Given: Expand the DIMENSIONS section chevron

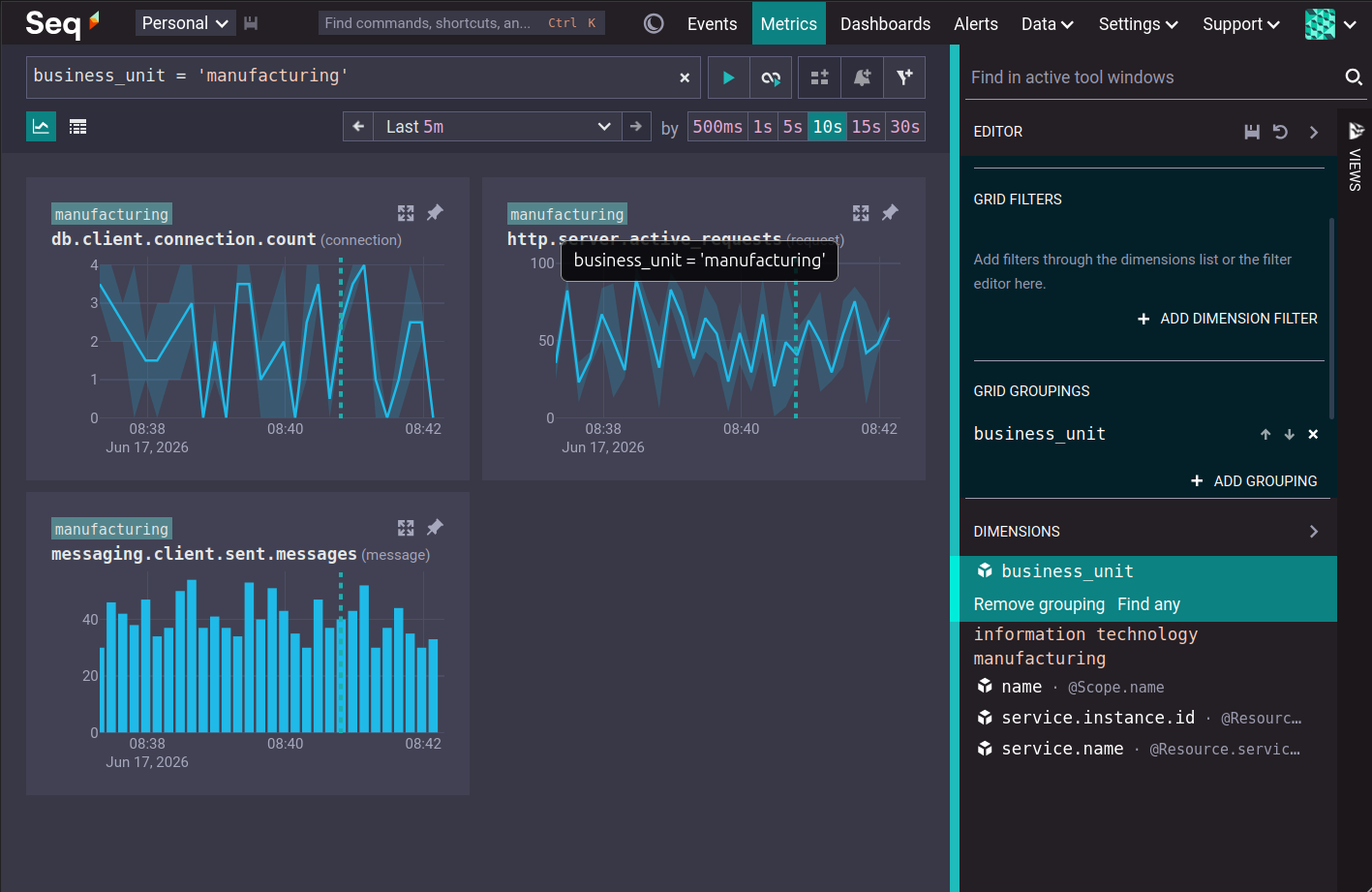Looking at the screenshot, I should click(x=1314, y=532).
